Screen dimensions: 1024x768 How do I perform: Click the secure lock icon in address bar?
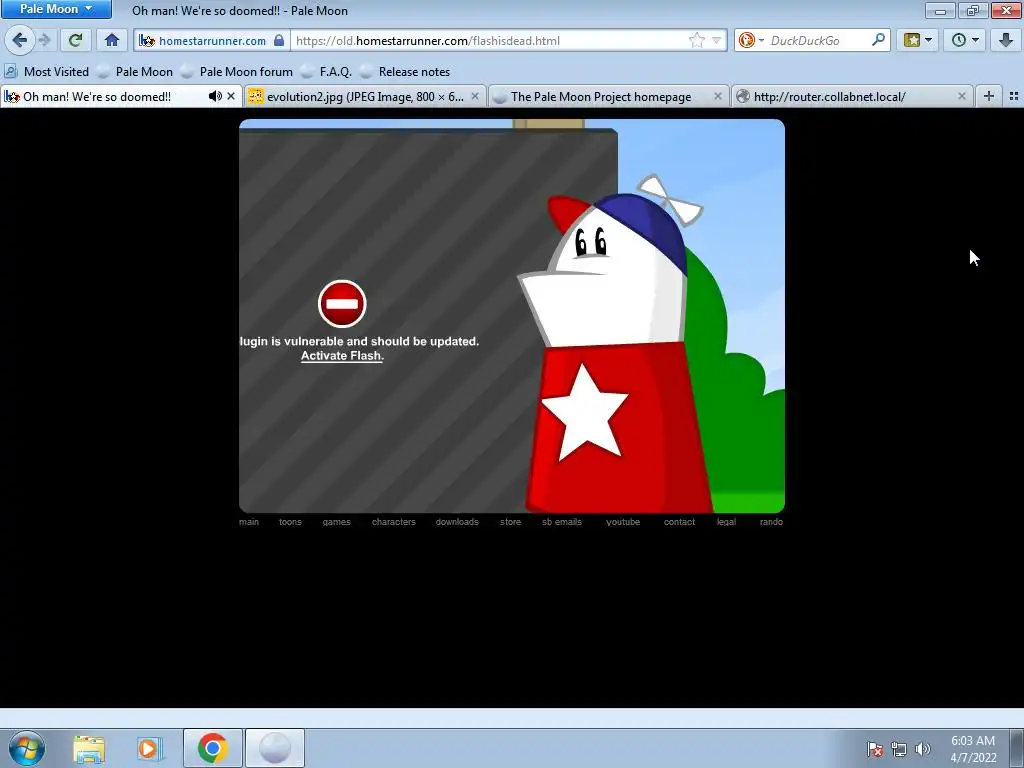tap(279, 40)
